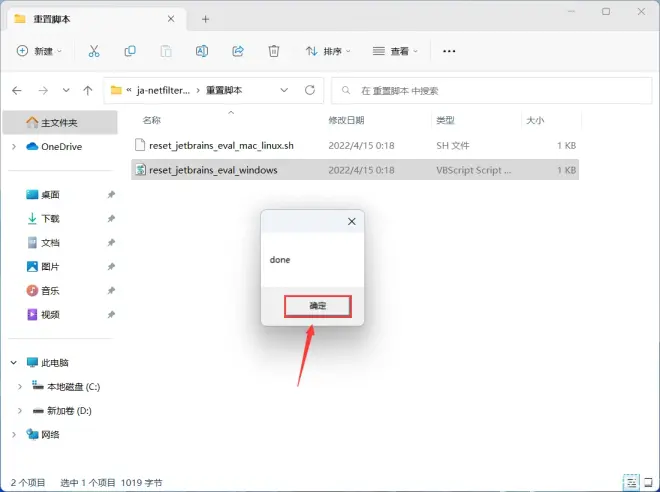Open the 排序 sort dropdown
The width and height of the screenshot is (660, 492).
point(328,51)
